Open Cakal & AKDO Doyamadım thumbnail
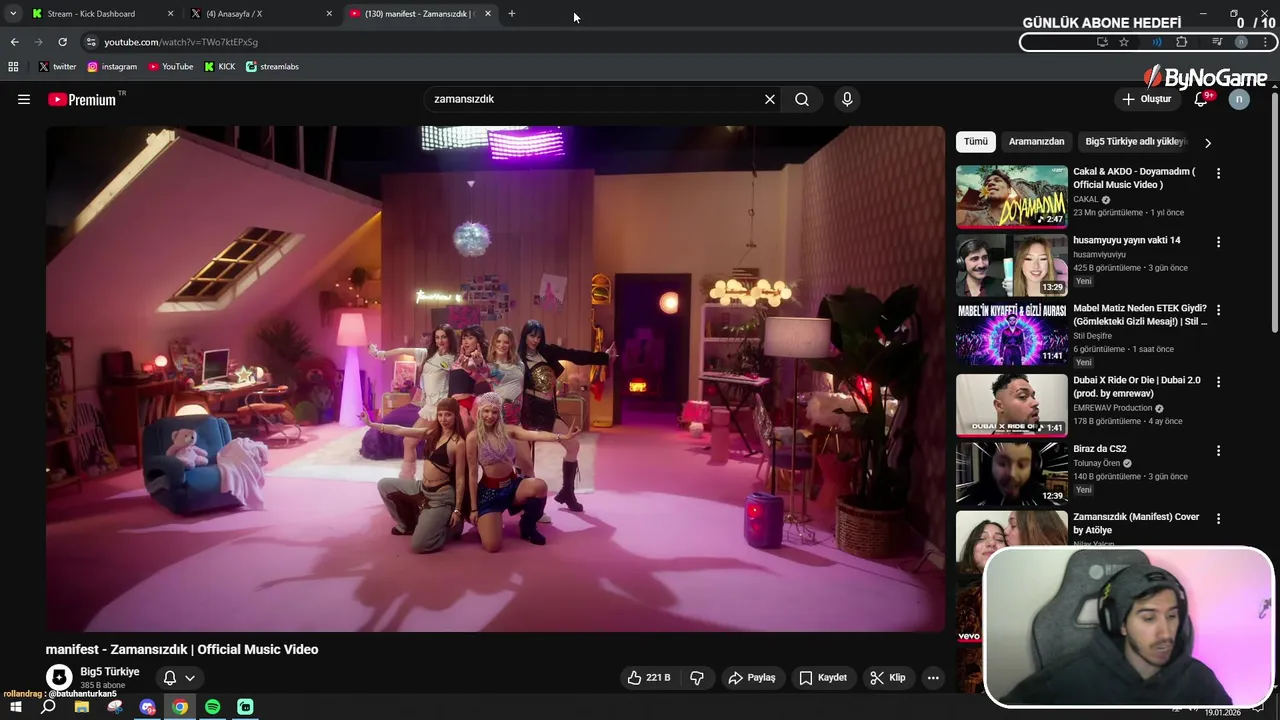Screen dimensions: 1280x720 1011,197
